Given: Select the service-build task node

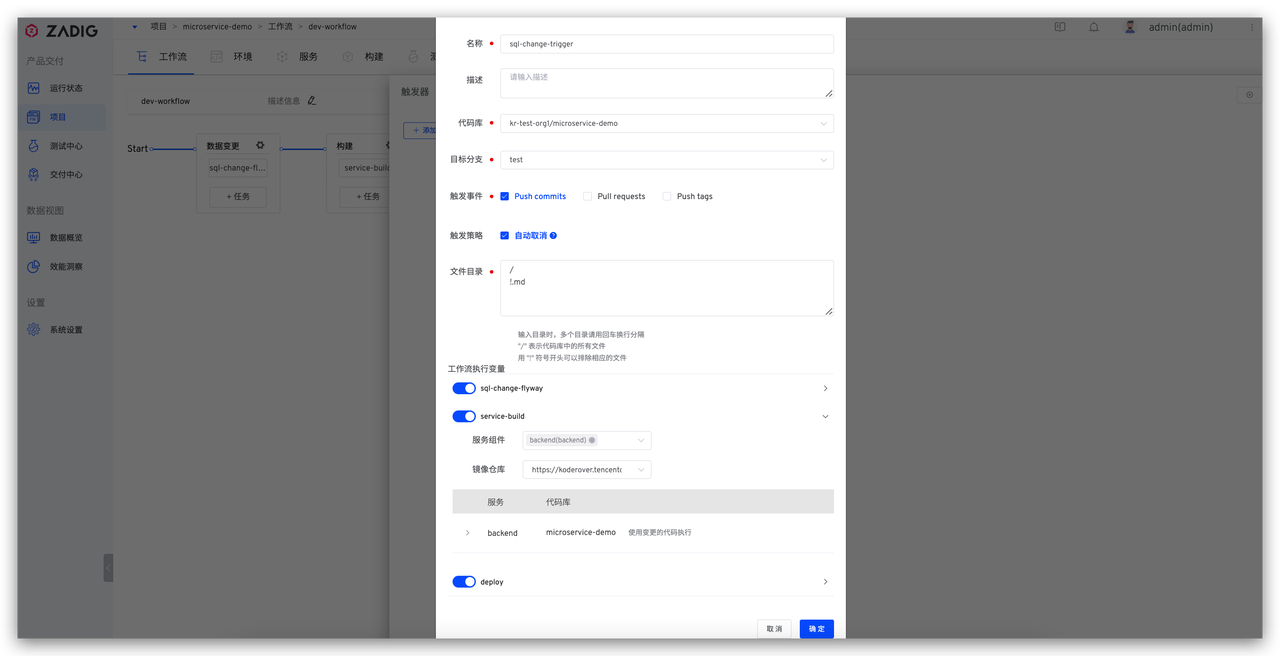Looking at the screenshot, I should [365, 168].
